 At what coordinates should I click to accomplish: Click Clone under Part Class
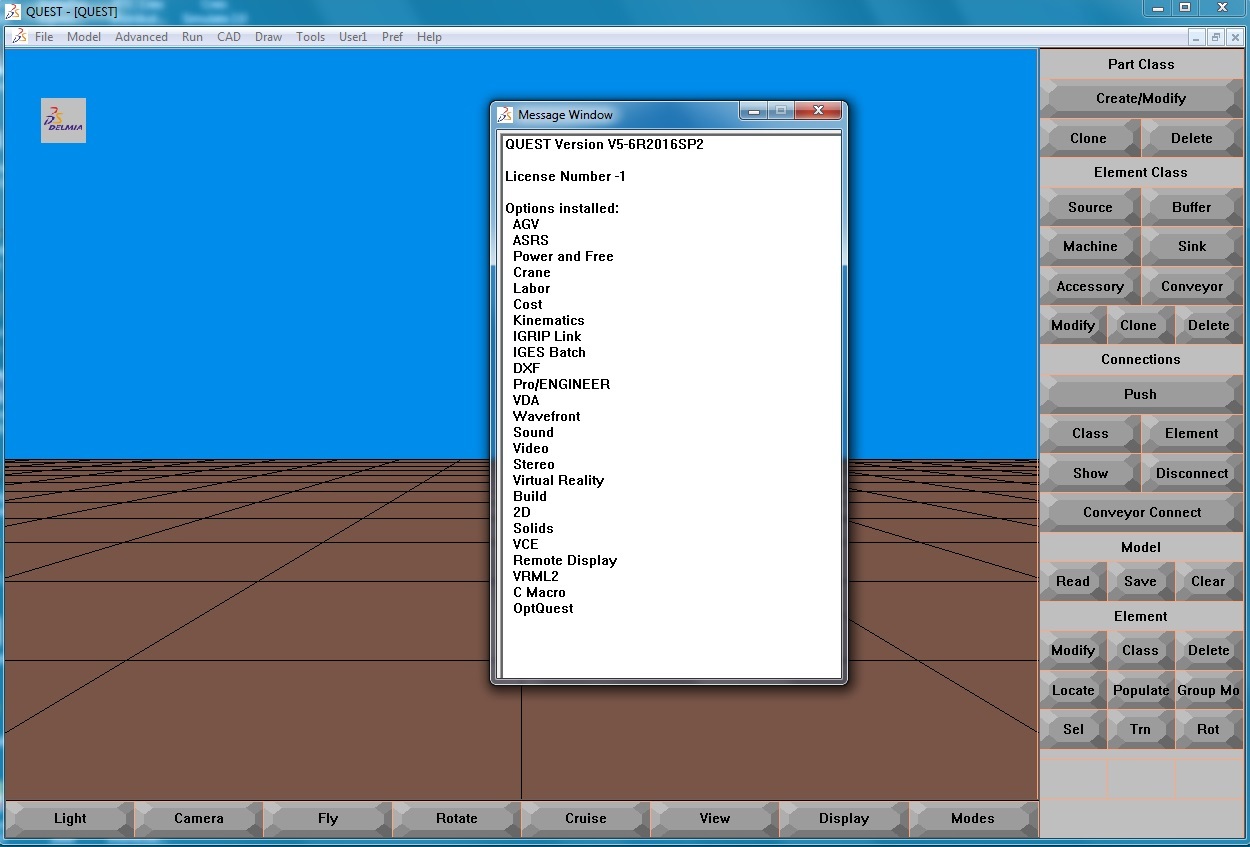coord(1089,138)
